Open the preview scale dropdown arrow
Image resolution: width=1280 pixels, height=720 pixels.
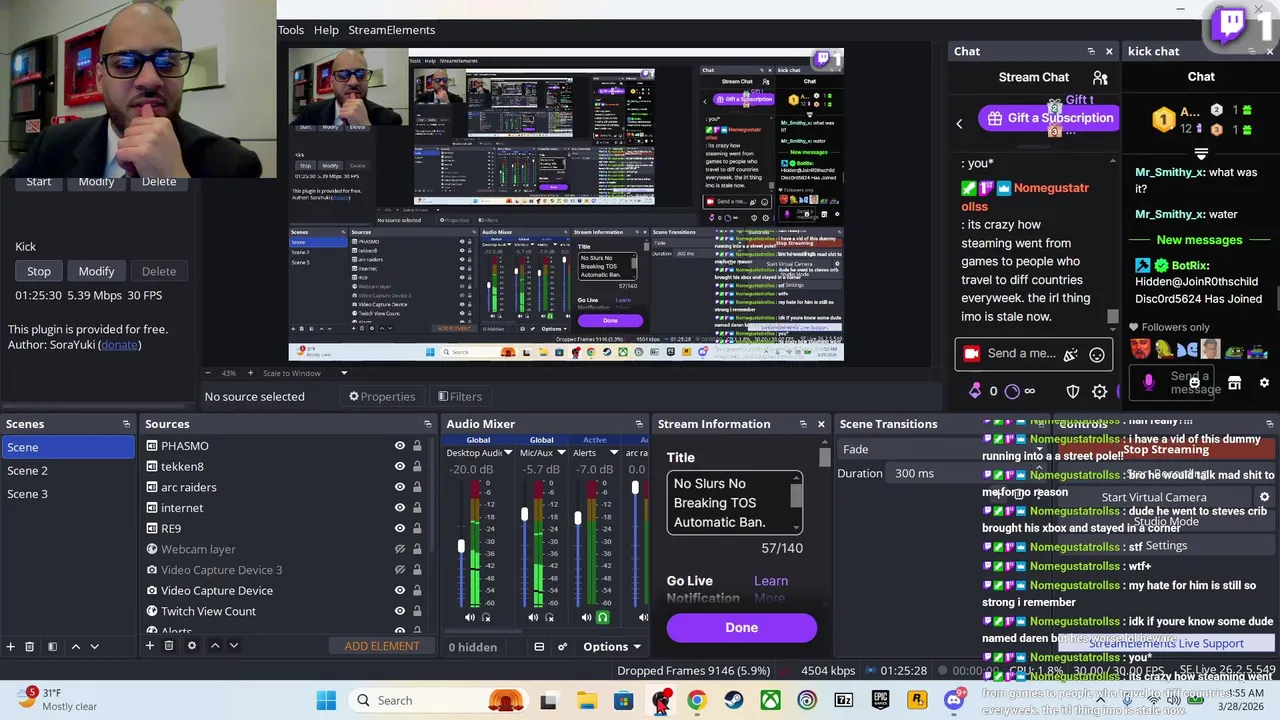tap(344, 373)
